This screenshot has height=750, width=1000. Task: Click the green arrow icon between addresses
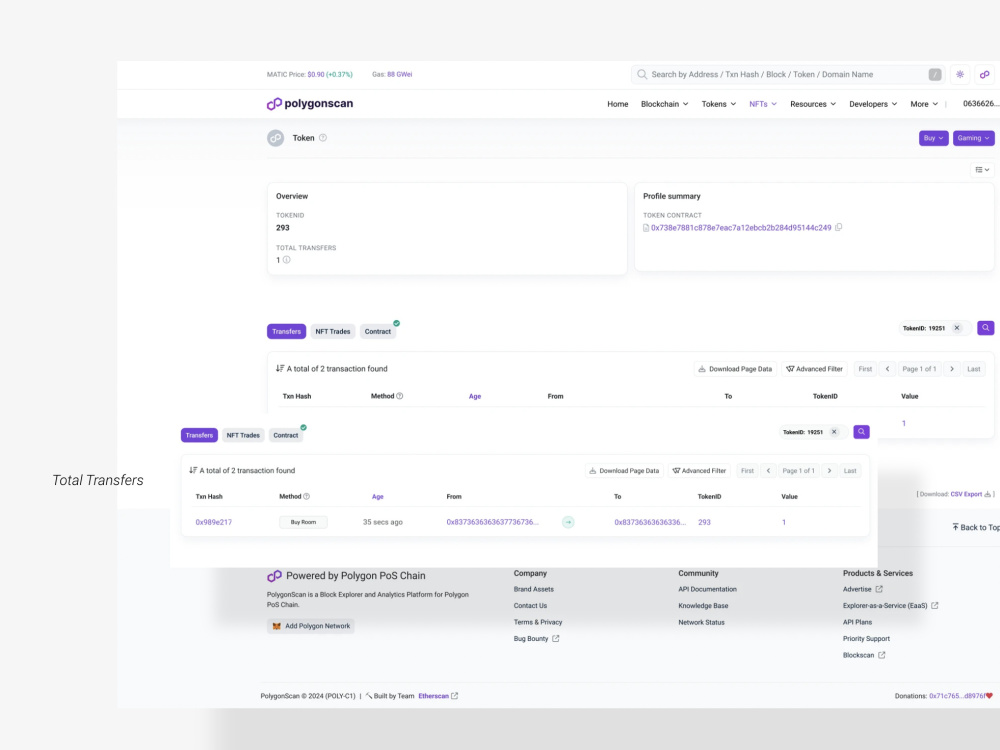point(568,522)
